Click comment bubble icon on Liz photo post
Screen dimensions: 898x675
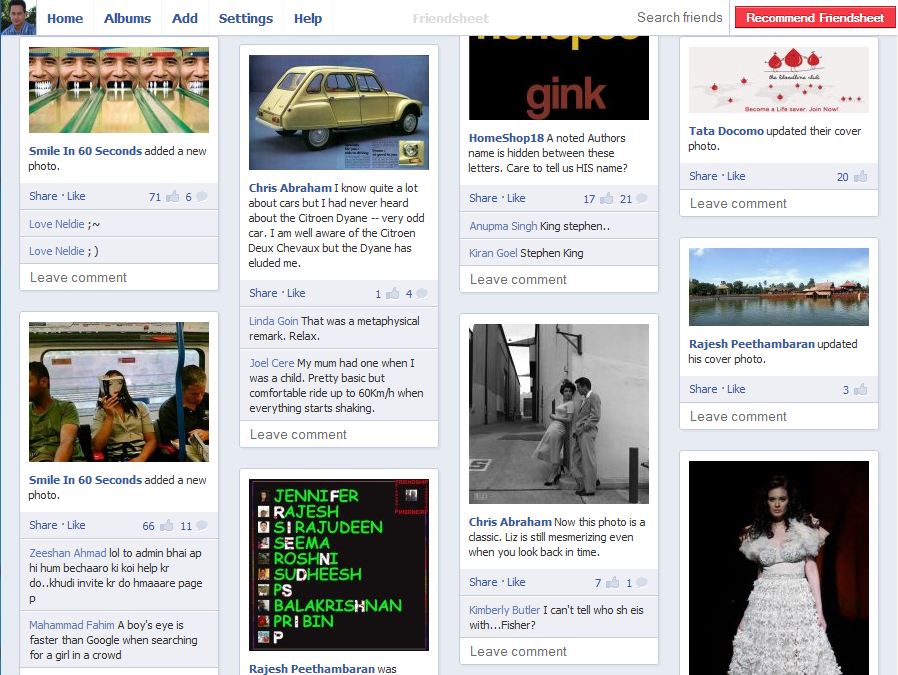click(641, 583)
